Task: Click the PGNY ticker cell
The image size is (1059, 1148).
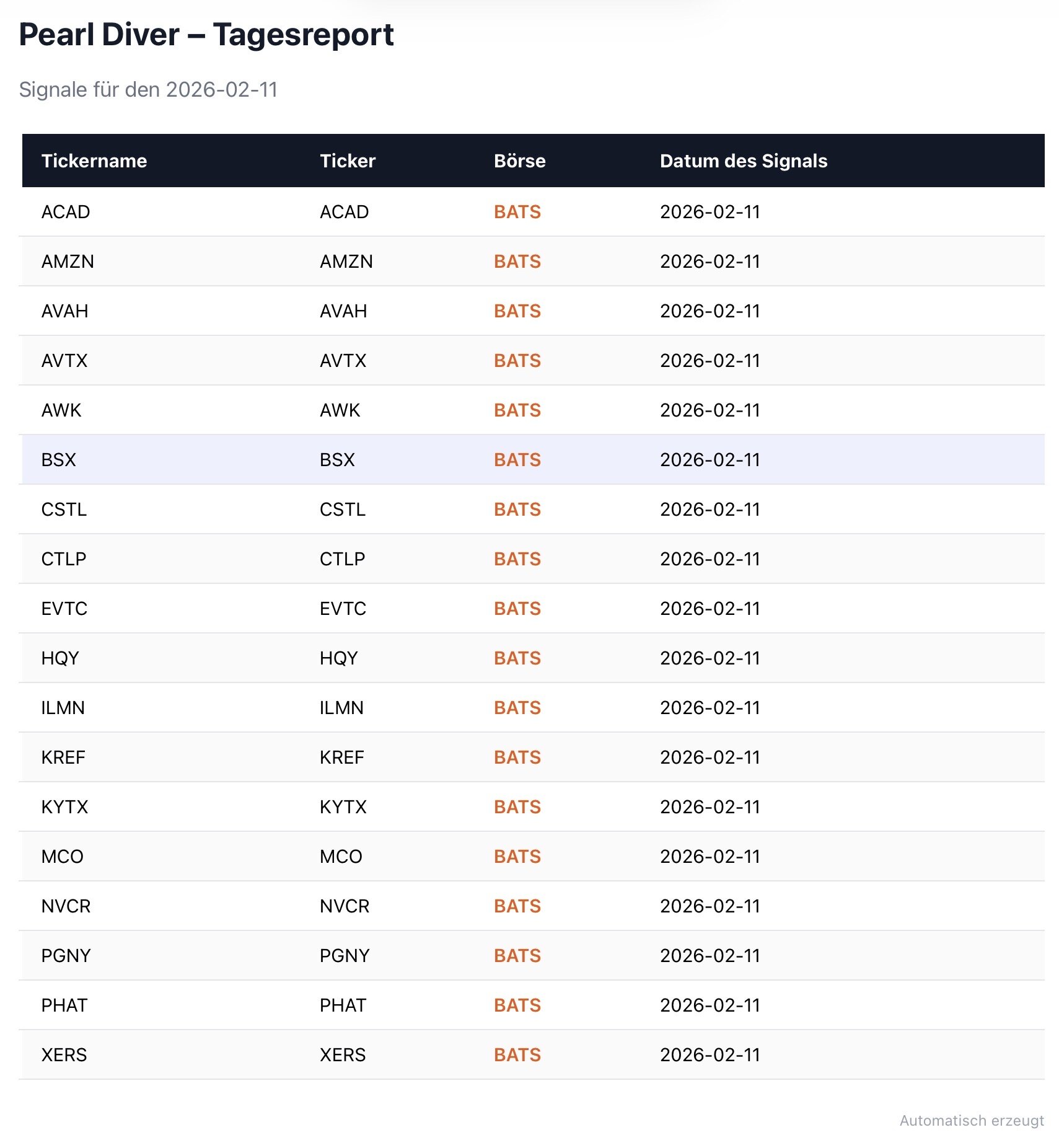Action: 345,956
